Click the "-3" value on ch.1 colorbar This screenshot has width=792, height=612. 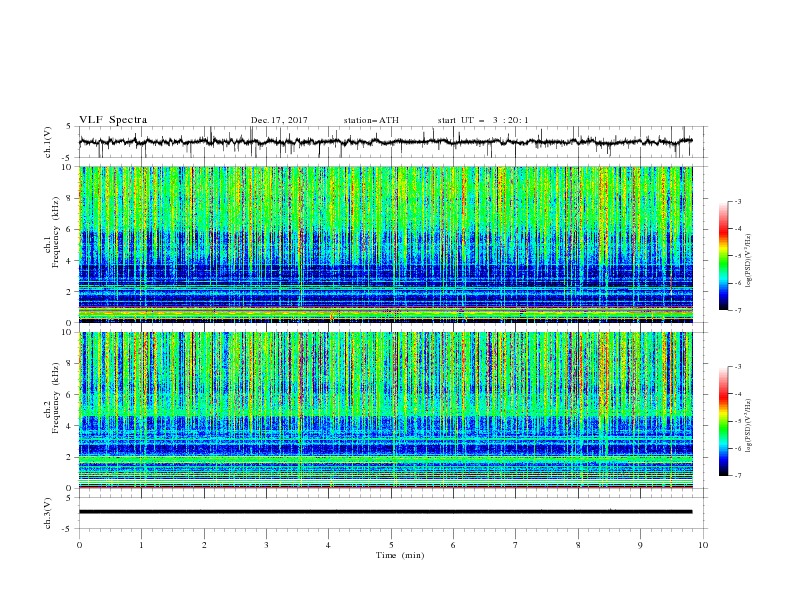pos(737,201)
